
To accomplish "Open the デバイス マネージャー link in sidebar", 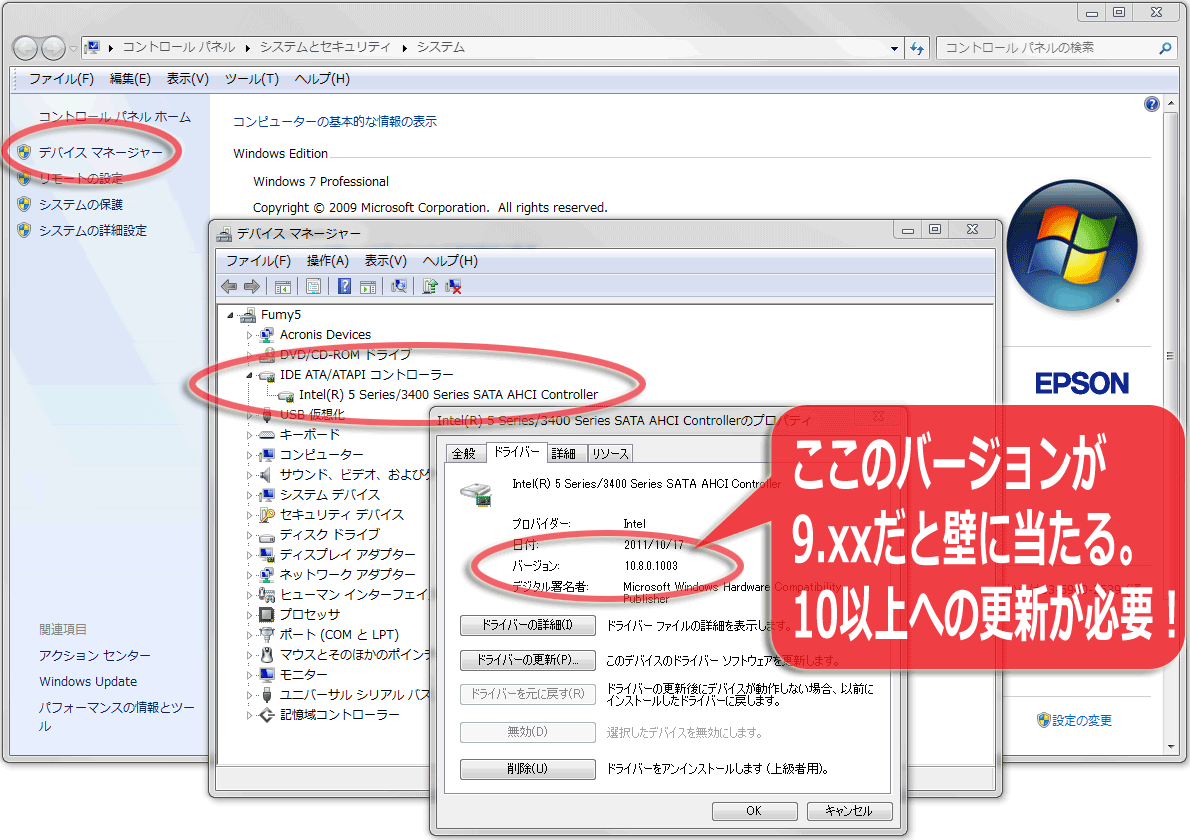I will [101, 153].
